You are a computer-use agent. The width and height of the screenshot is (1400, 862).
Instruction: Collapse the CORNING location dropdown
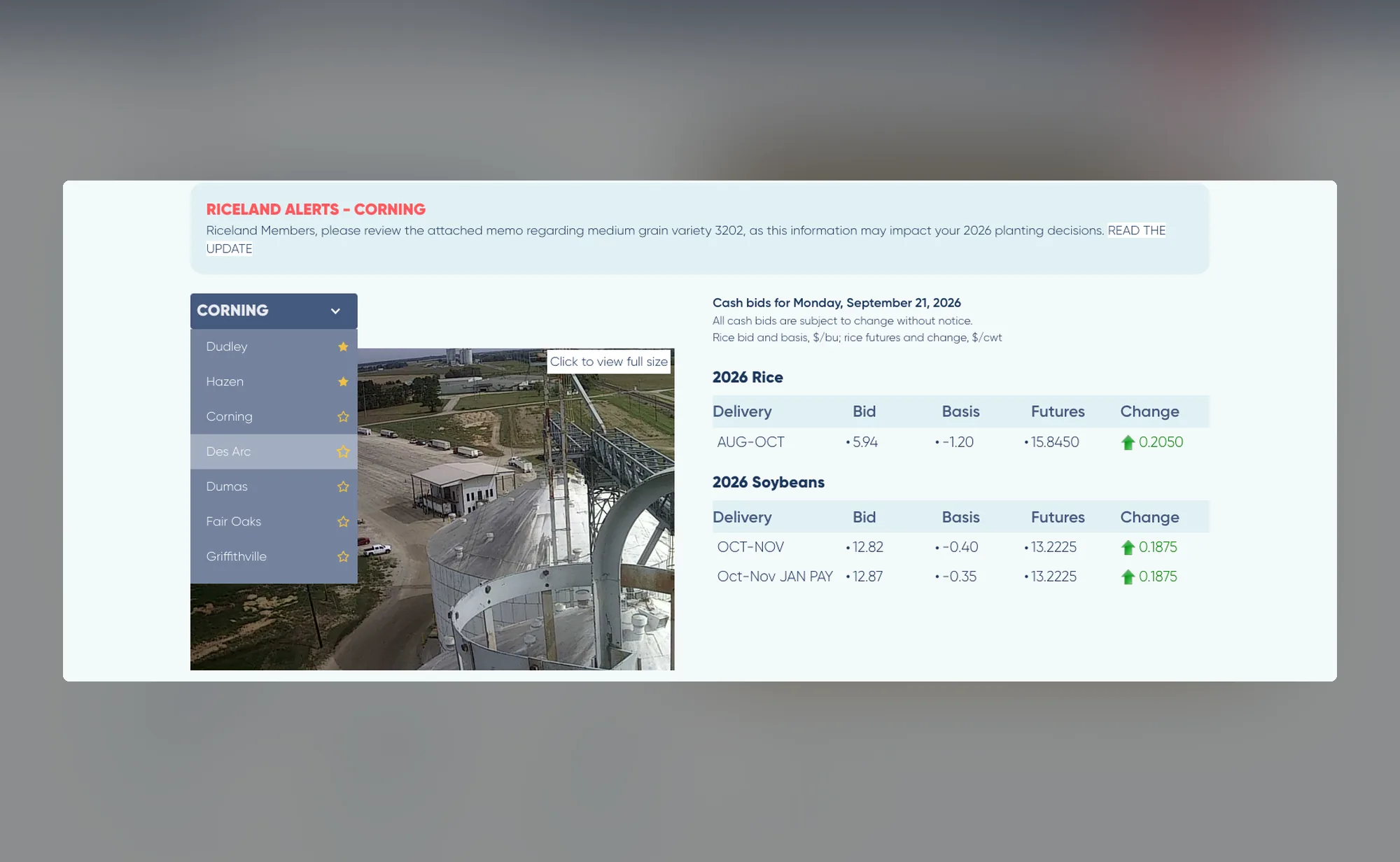tap(274, 311)
